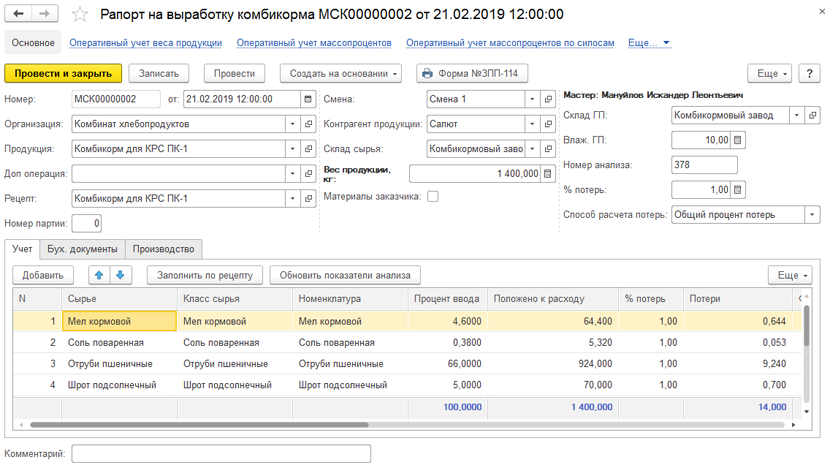The height and width of the screenshot is (465, 830).
Task: Click Заполнить по рецепту button
Action: (205, 275)
